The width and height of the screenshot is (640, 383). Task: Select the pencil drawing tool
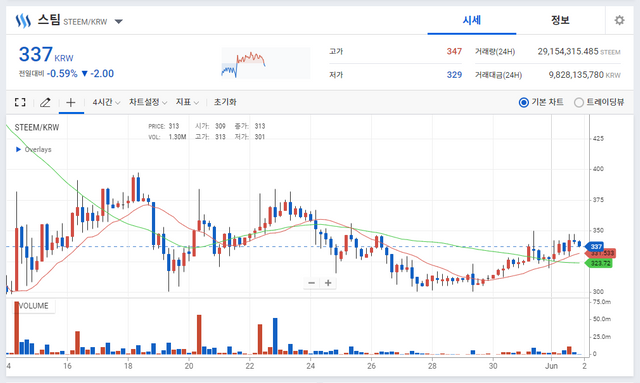coord(45,102)
